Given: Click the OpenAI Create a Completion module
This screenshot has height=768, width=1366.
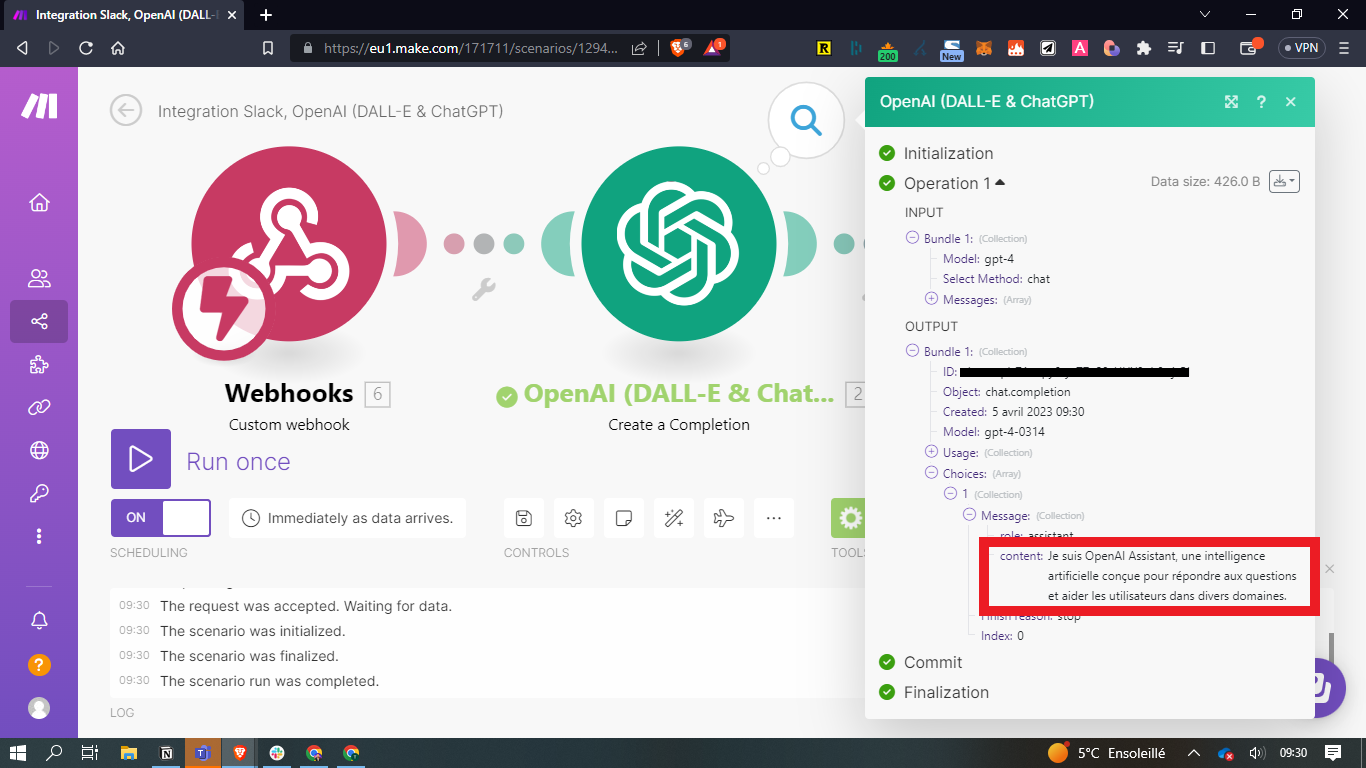Looking at the screenshot, I should [x=678, y=244].
